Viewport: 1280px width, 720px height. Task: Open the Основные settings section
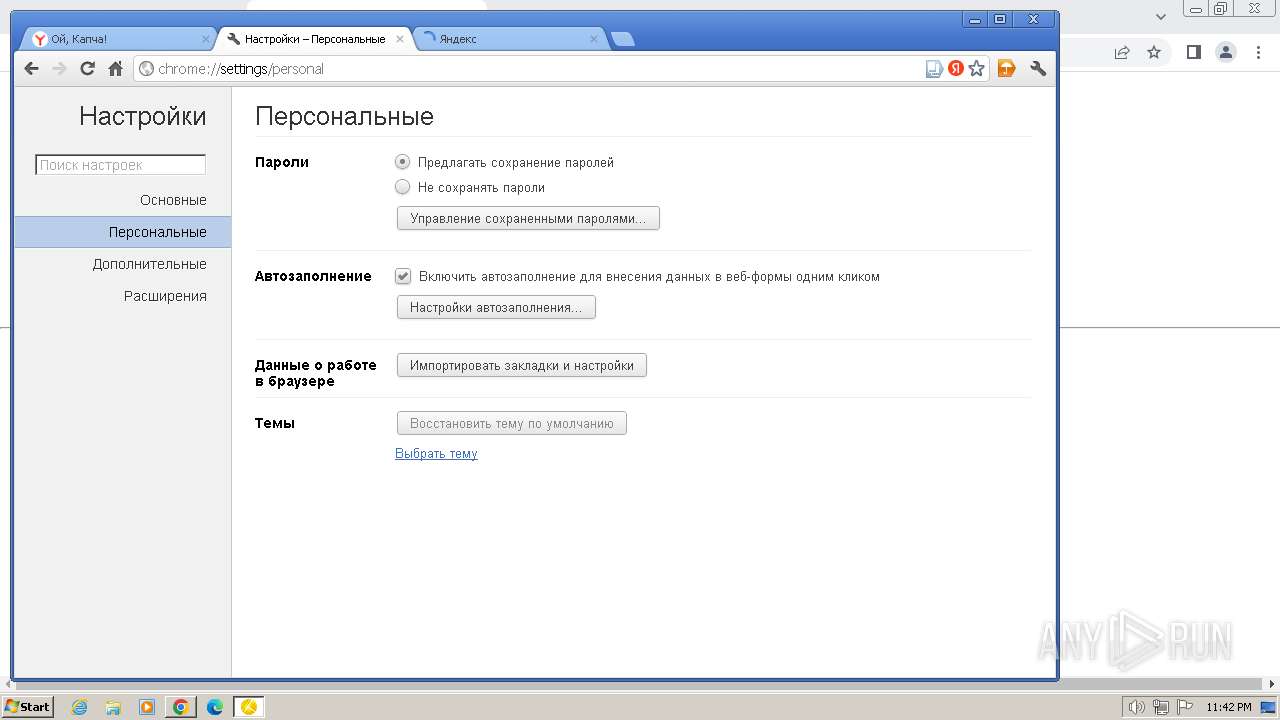173,200
